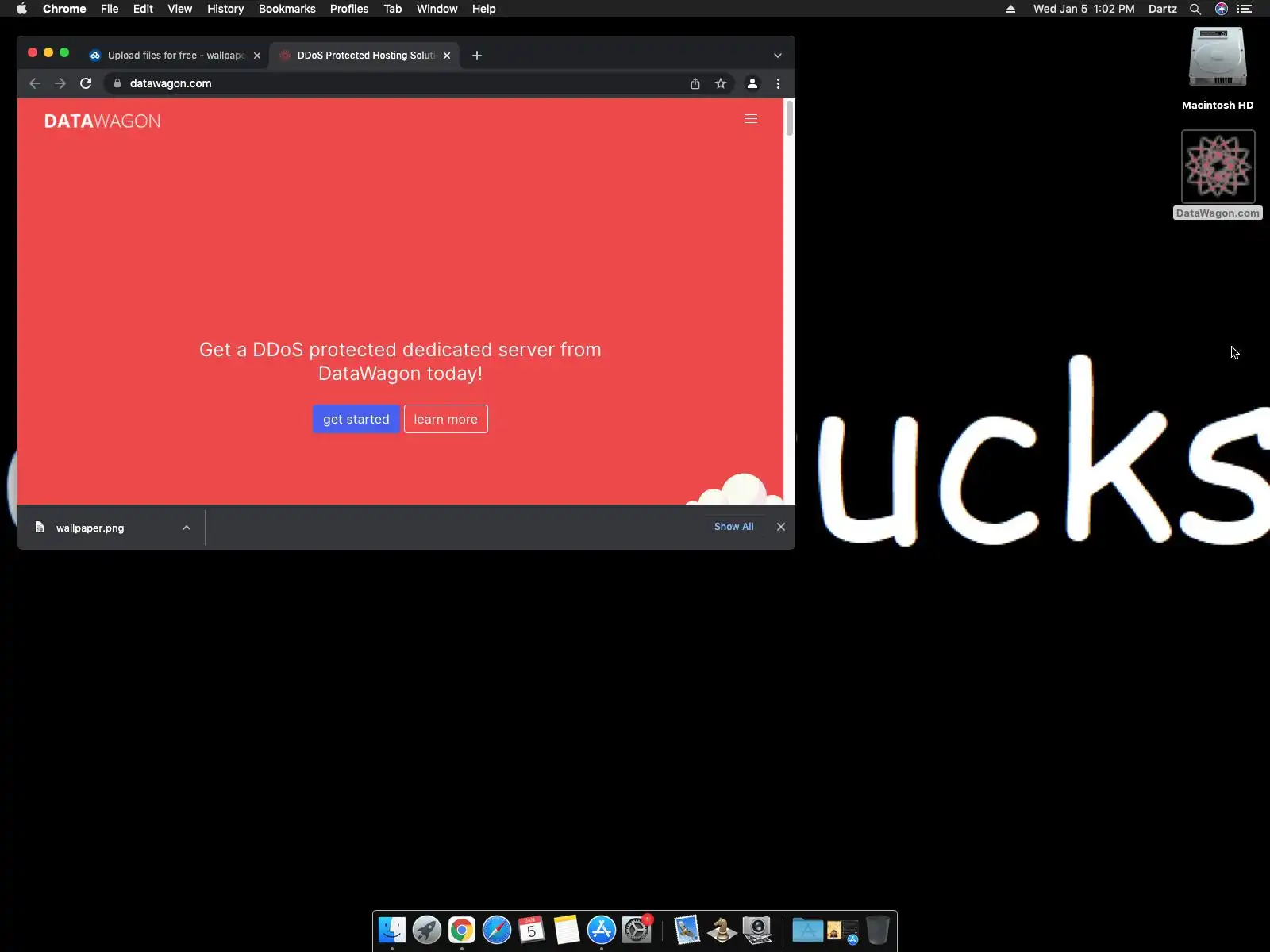Click the page vertical scrollbar thumb
Viewport: 1270px width, 952px height.
coord(789,118)
